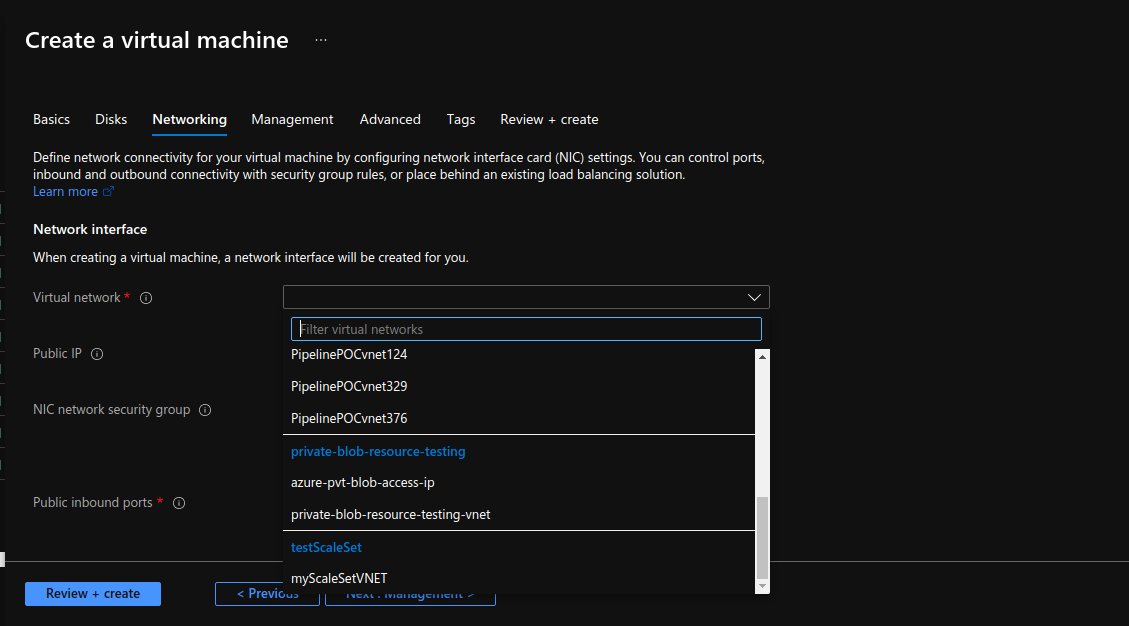Image resolution: width=1129 pixels, height=626 pixels.
Task: Click the scrollbar up arrow in the dropdown list
Action: pyautogui.click(x=763, y=357)
